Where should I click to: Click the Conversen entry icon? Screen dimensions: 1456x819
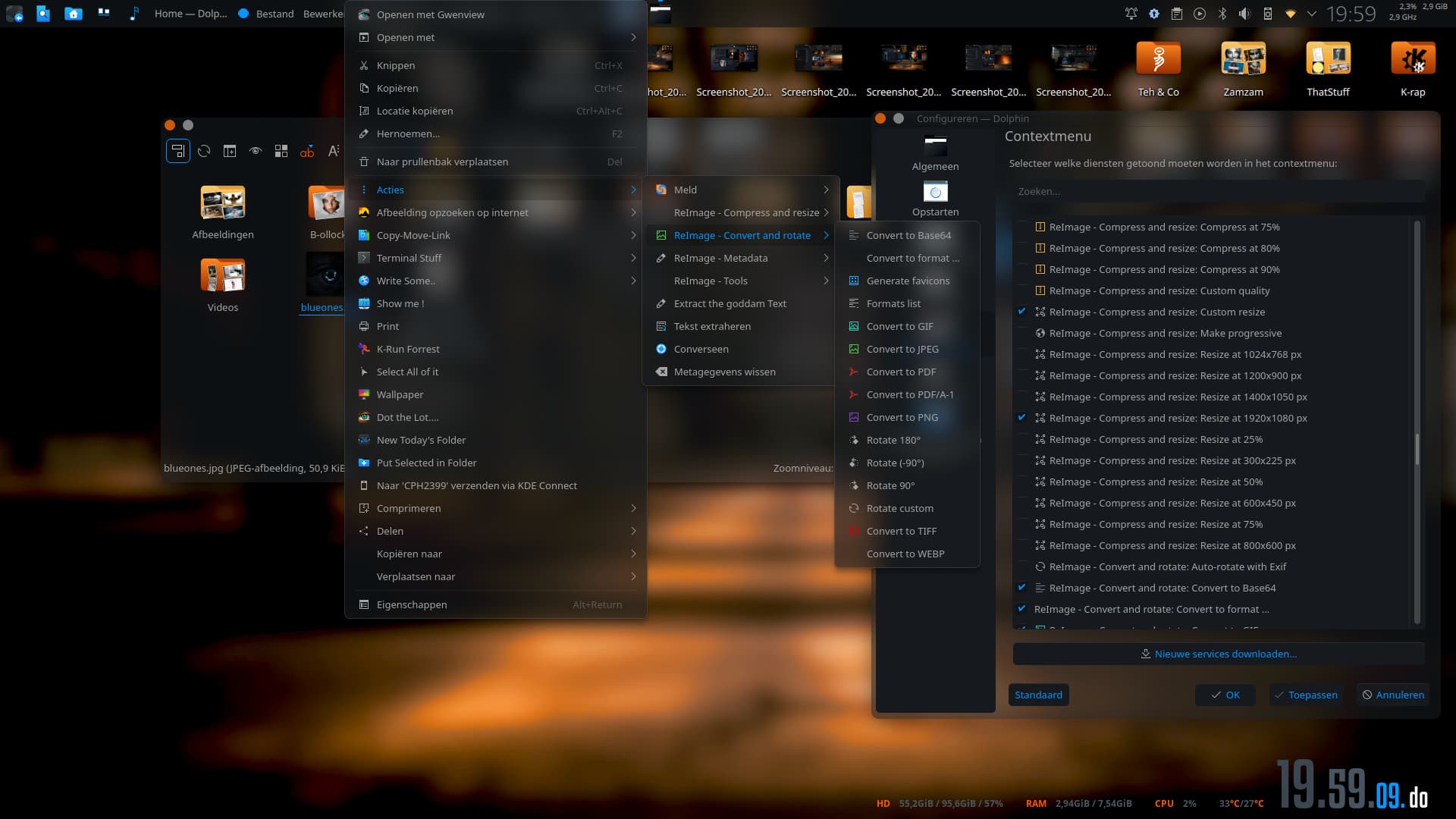click(x=661, y=349)
